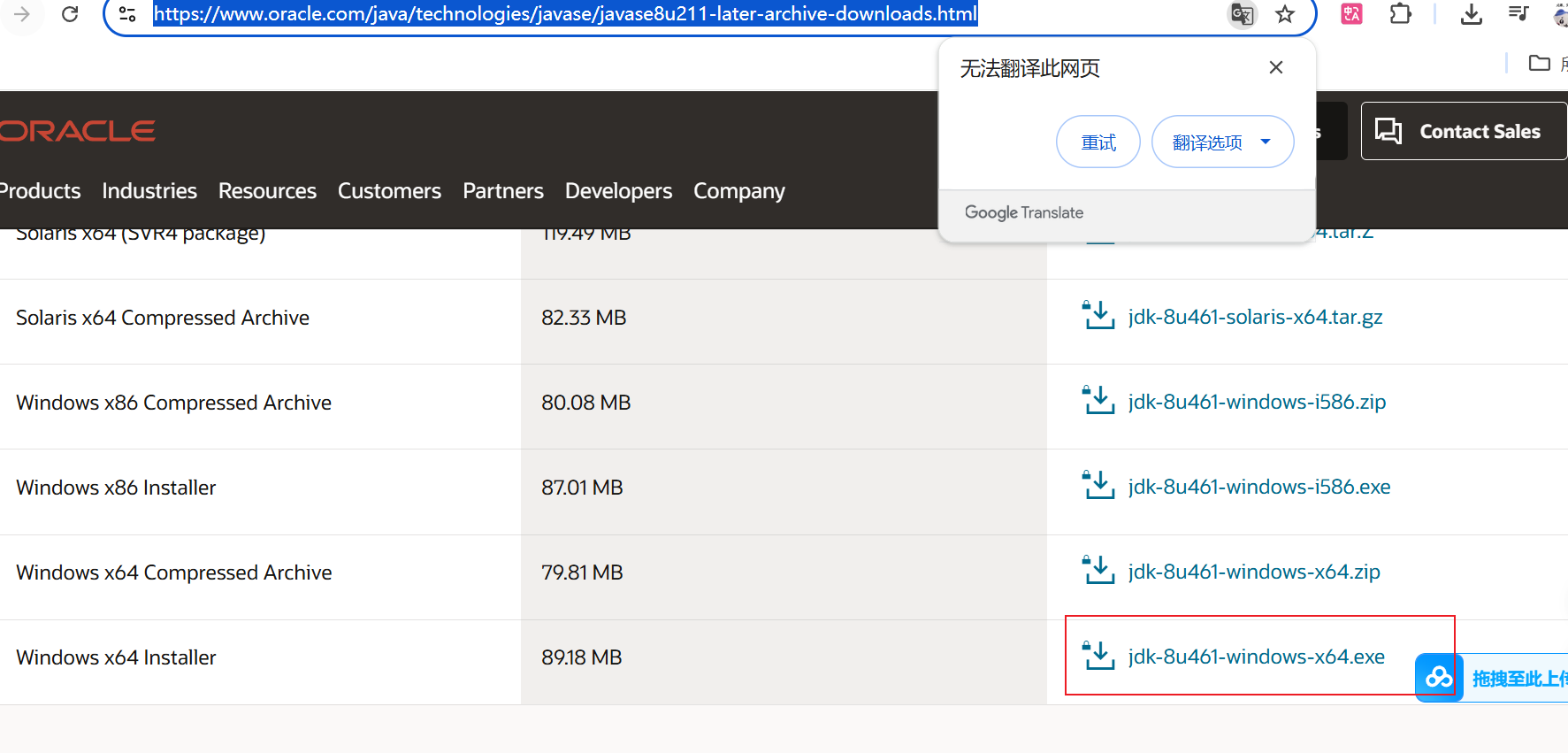Viewport: 1568px width, 753px height.
Task: Select 'Solaris x64 Compressed Archive' text
Action: click(163, 318)
